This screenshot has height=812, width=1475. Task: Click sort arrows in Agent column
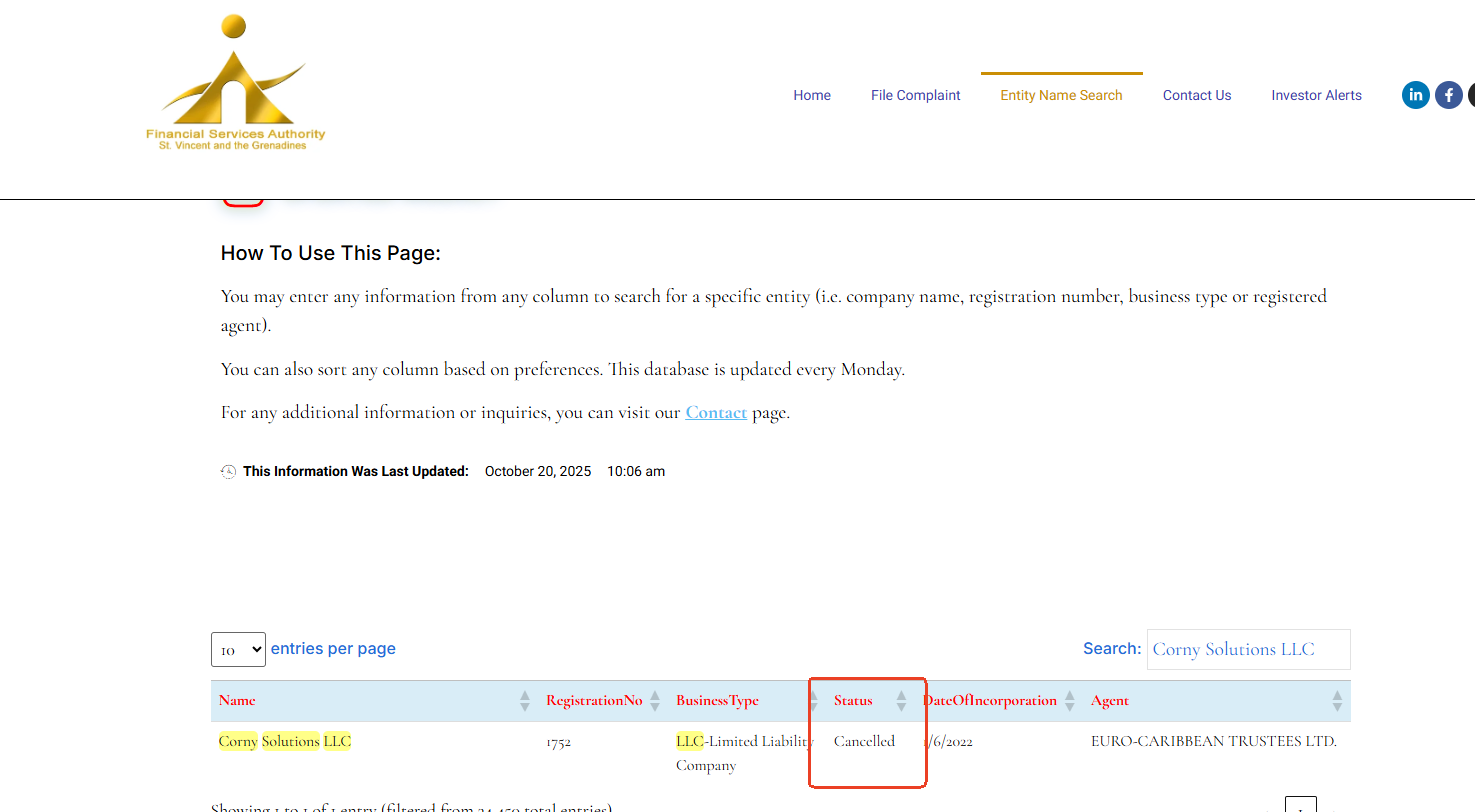1337,701
